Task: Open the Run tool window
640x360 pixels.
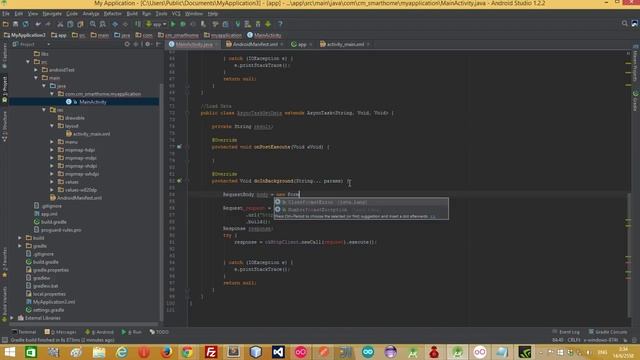Action: pyautogui.click(x=131, y=332)
